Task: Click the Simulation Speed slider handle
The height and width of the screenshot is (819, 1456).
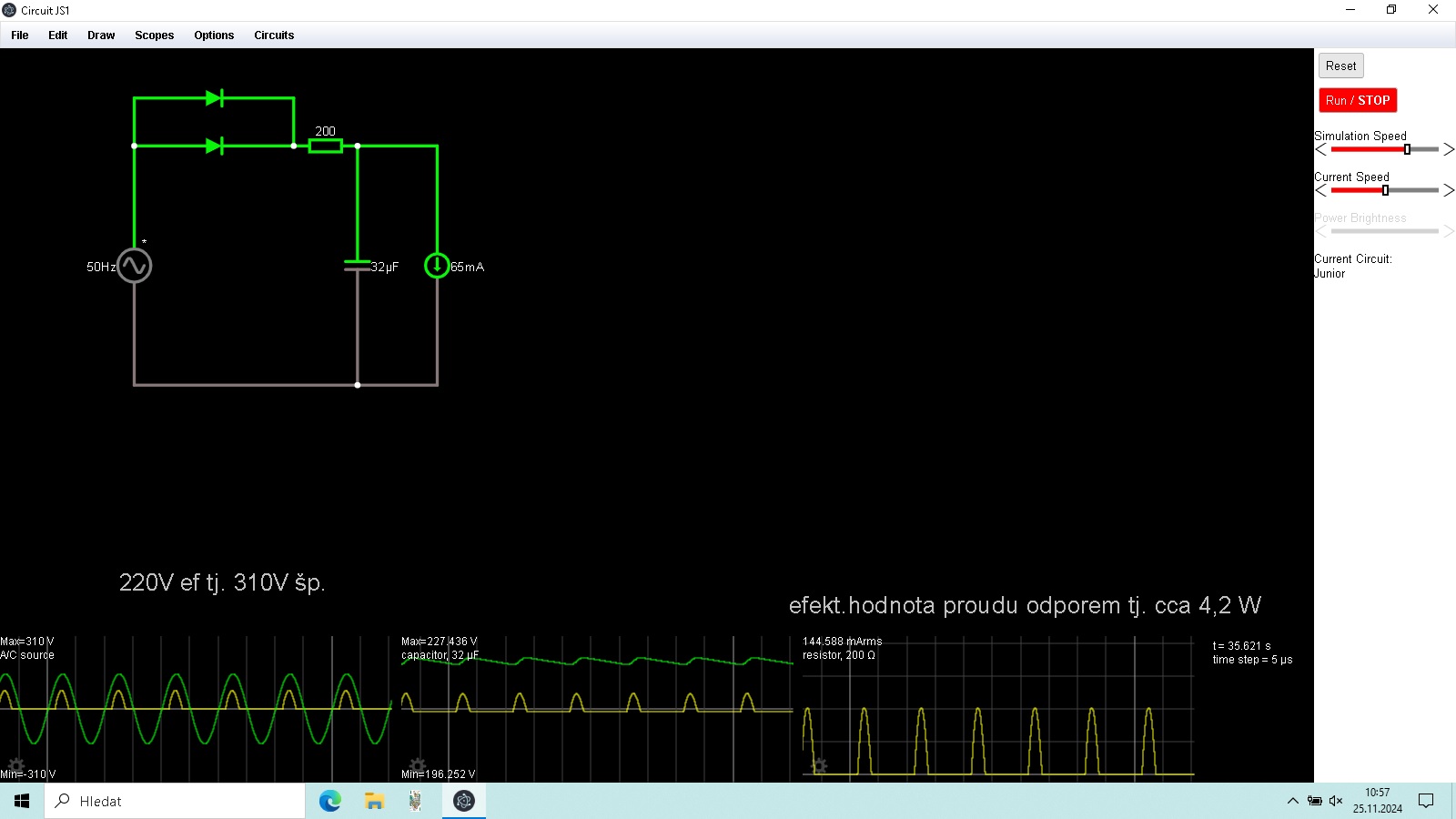Action: tap(1407, 149)
